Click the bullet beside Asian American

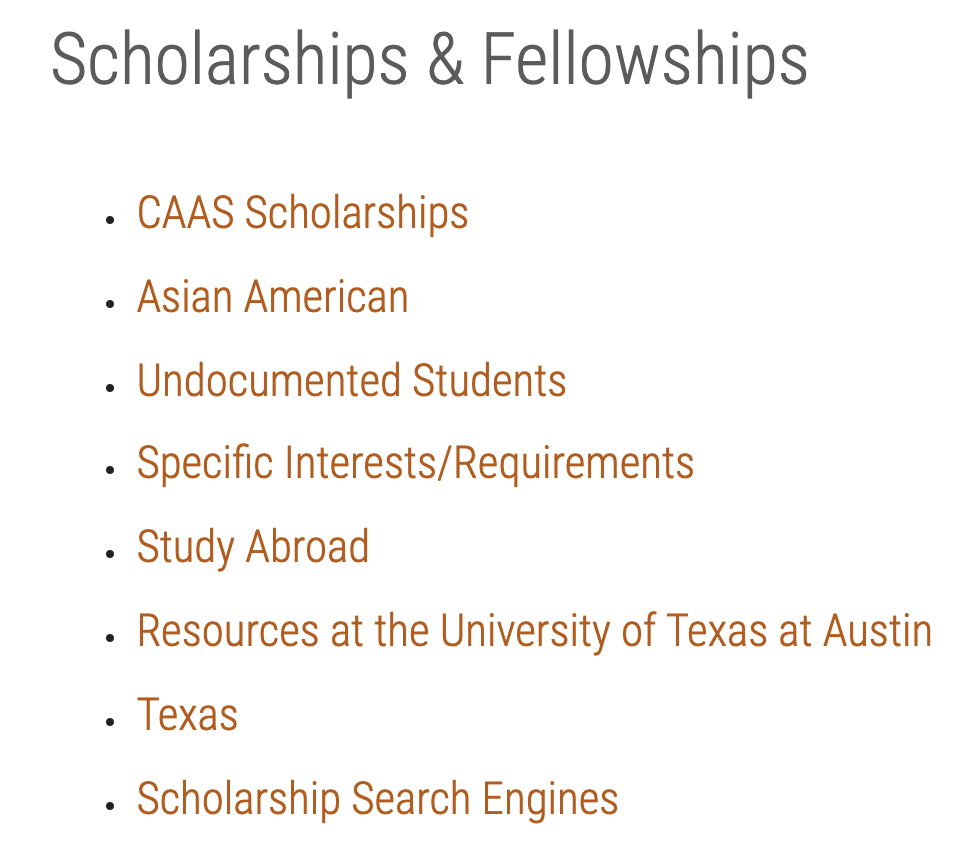(110, 303)
